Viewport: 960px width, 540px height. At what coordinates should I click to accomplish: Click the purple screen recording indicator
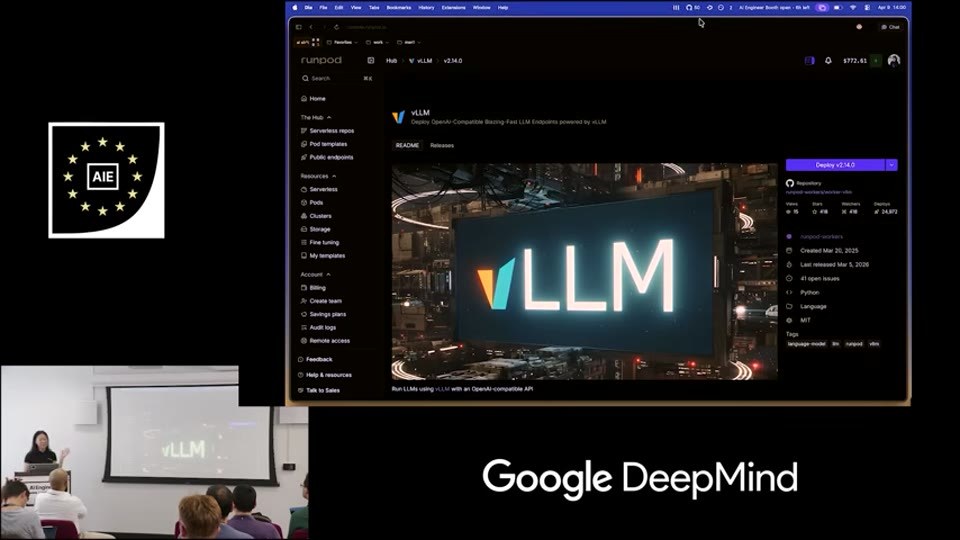point(822,7)
